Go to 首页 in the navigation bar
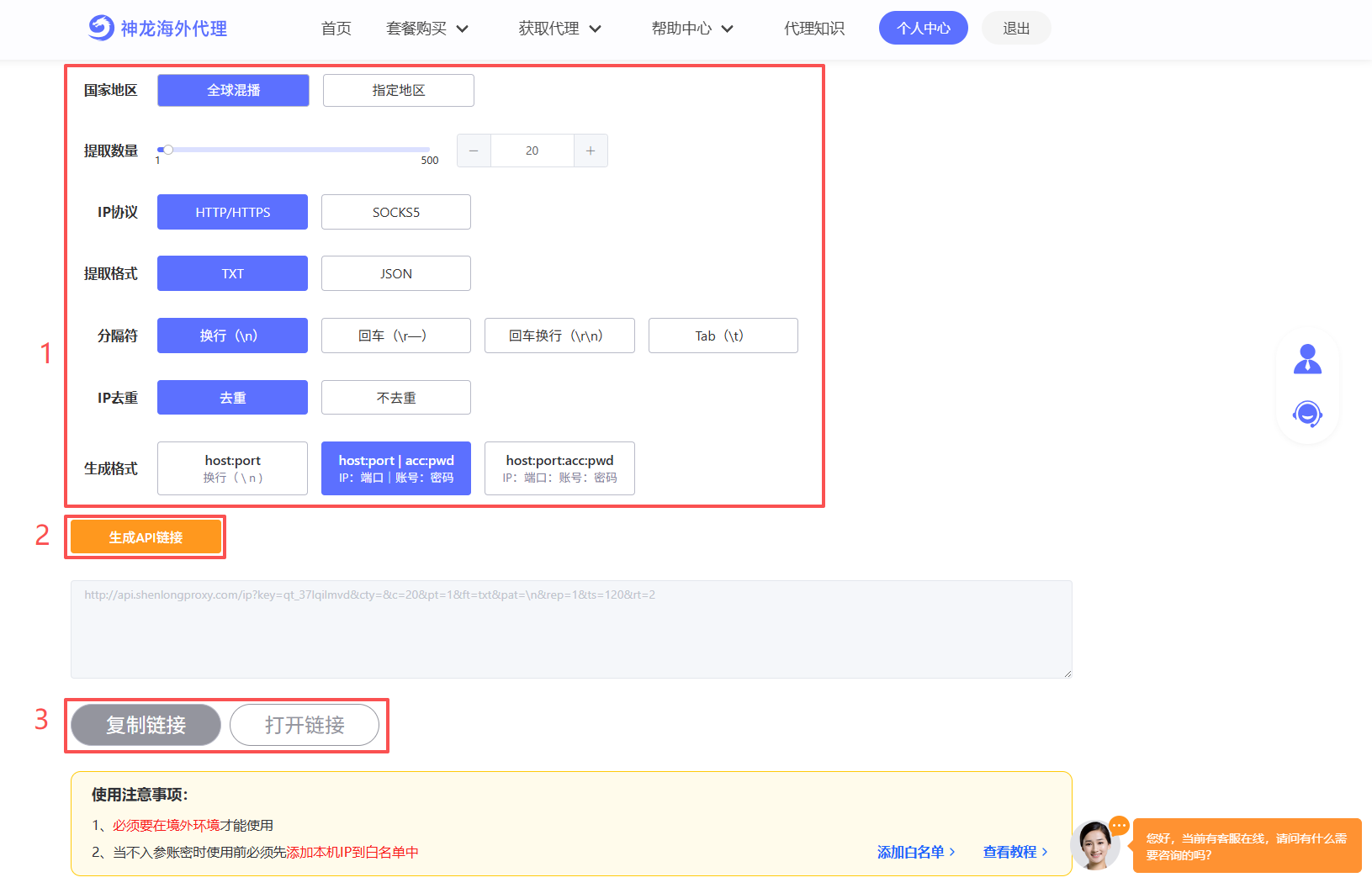Screen dimensions: 1372x888 (x=336, y=29)
